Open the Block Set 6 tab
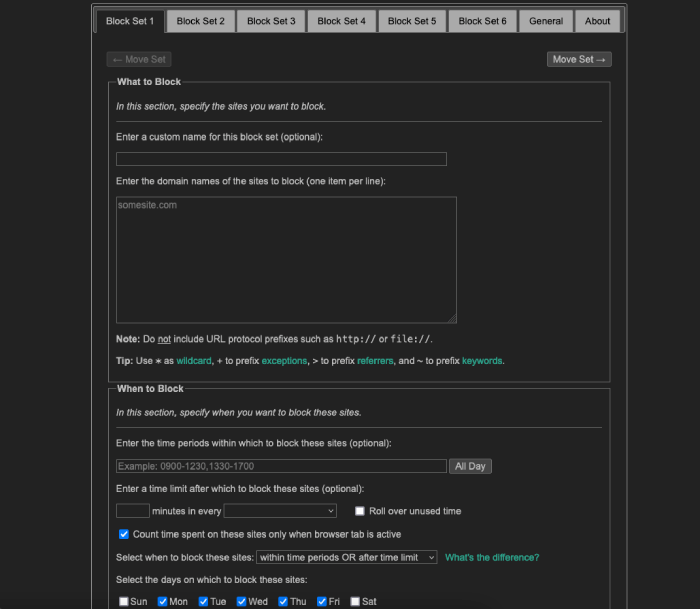The image size is (700, 609). tap(483, 21)
